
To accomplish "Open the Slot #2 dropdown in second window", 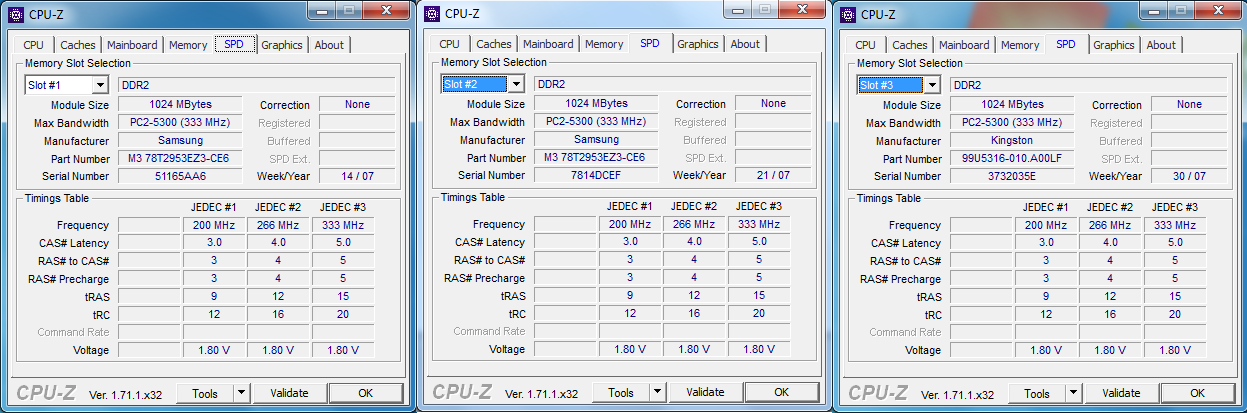I will click(x=515, y=84).
